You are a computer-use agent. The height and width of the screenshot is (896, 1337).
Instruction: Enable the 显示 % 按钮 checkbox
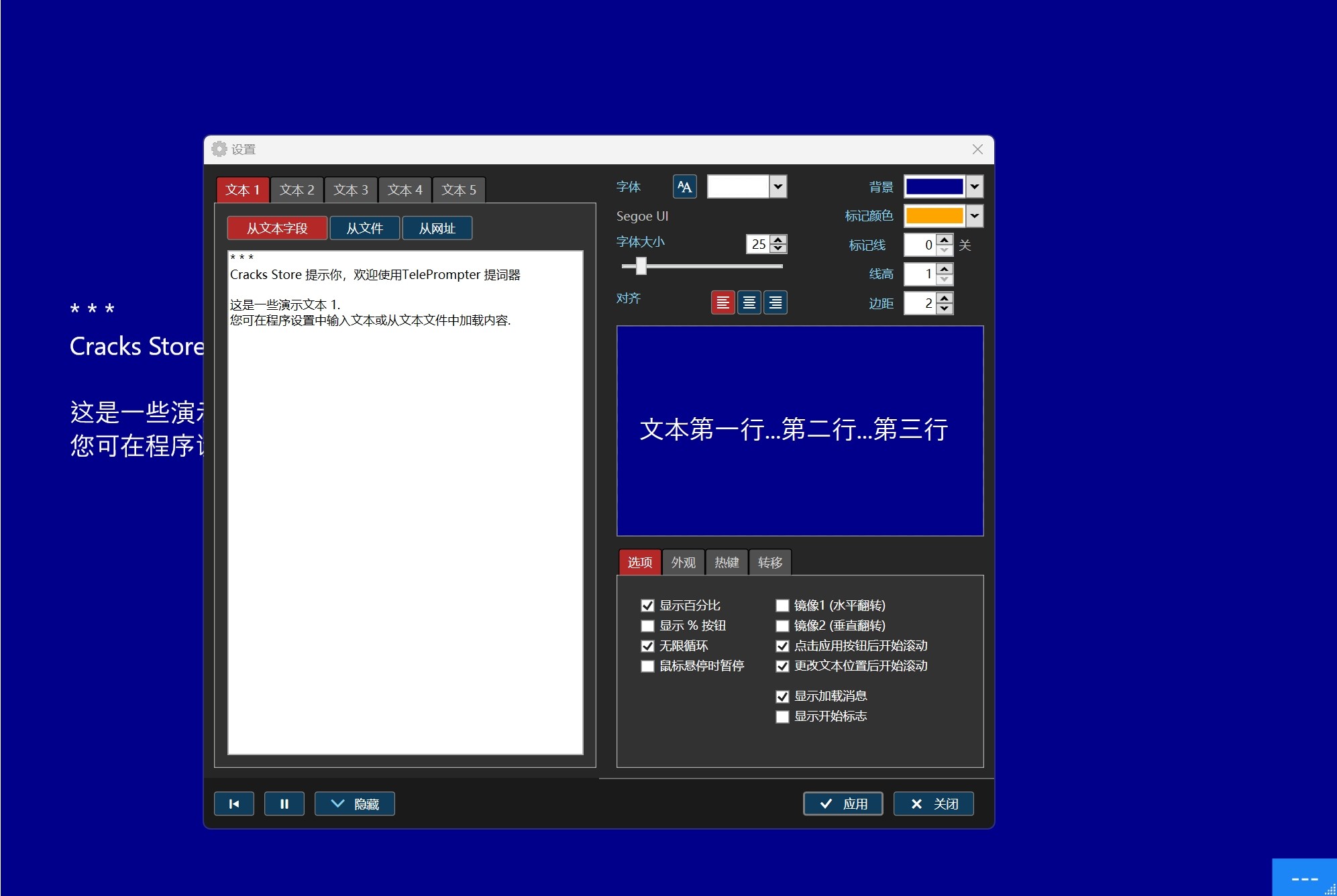pyautogui.click(x=647, y=626)
